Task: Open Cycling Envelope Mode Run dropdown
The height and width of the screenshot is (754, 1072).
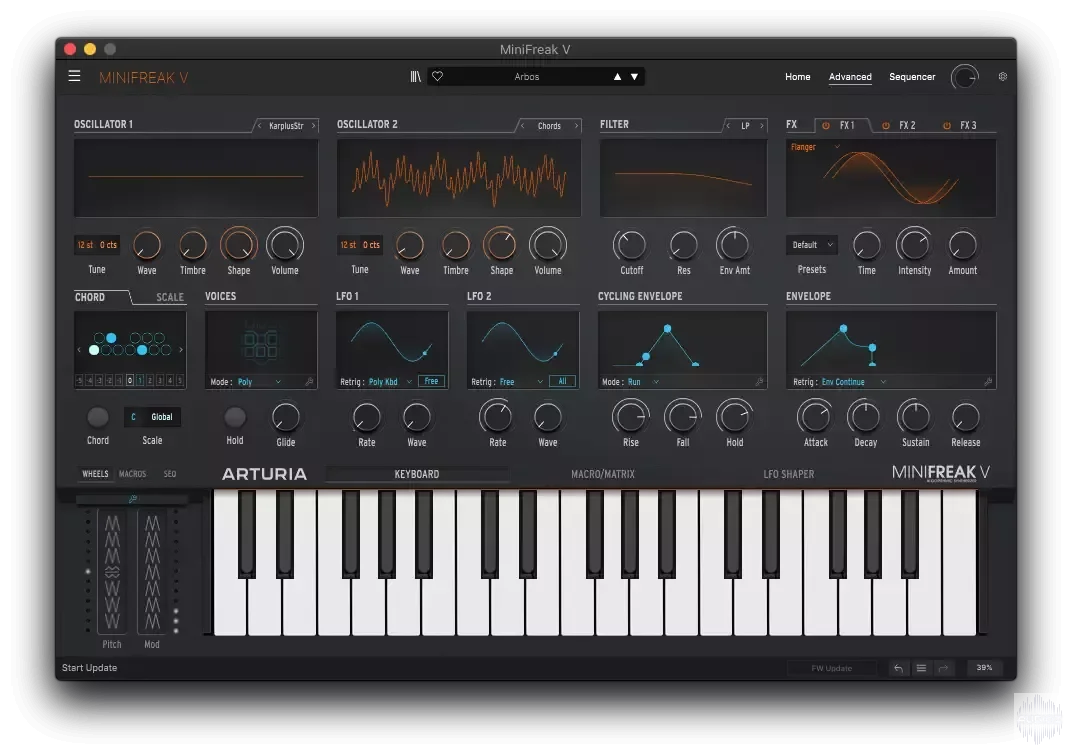Action: pos(643,382)
